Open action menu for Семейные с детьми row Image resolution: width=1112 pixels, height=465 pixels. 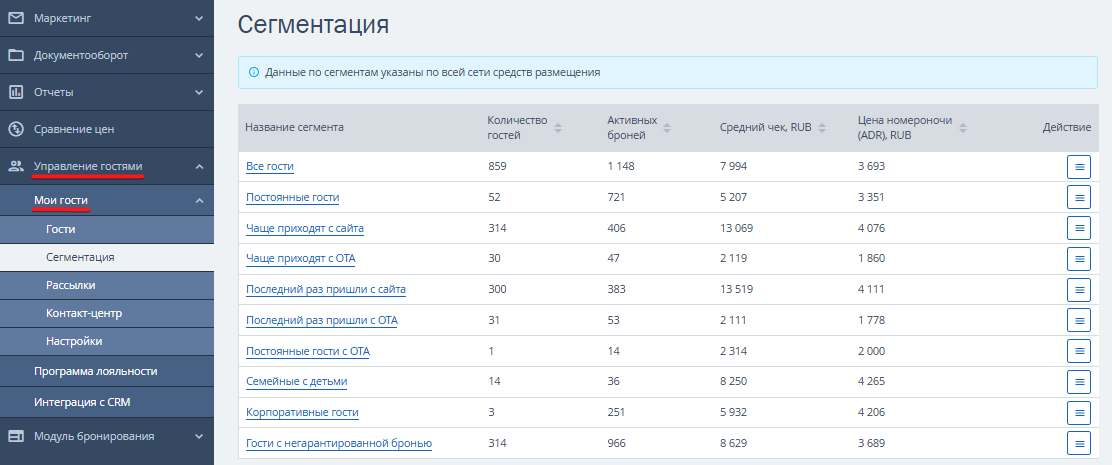[x=1079, y=381]
